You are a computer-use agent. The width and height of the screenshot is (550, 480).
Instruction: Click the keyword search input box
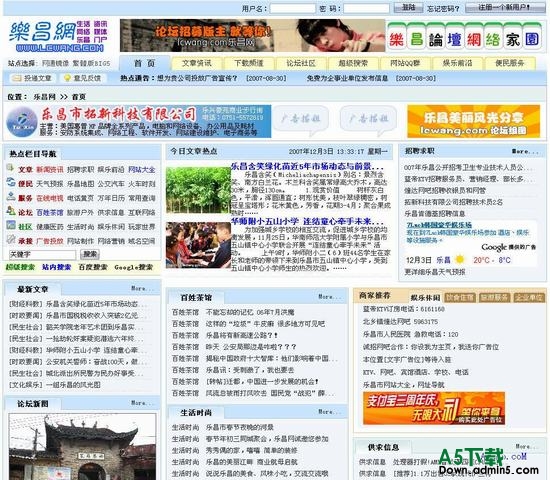pyautogui.click(x=42, y=254)
